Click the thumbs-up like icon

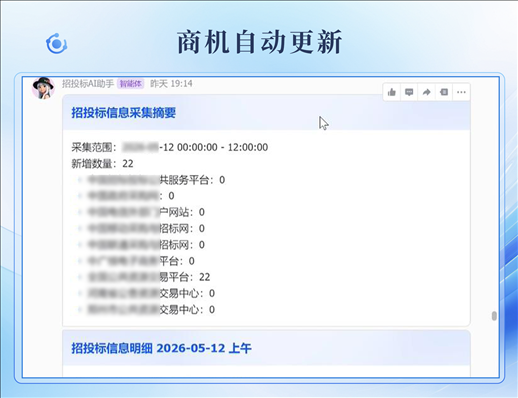[392, 92]
